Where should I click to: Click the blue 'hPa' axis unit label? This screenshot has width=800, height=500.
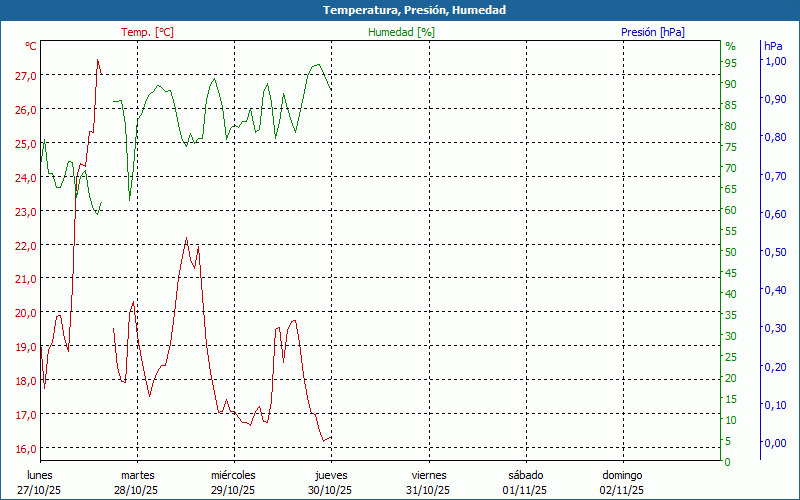click(773, 46)
